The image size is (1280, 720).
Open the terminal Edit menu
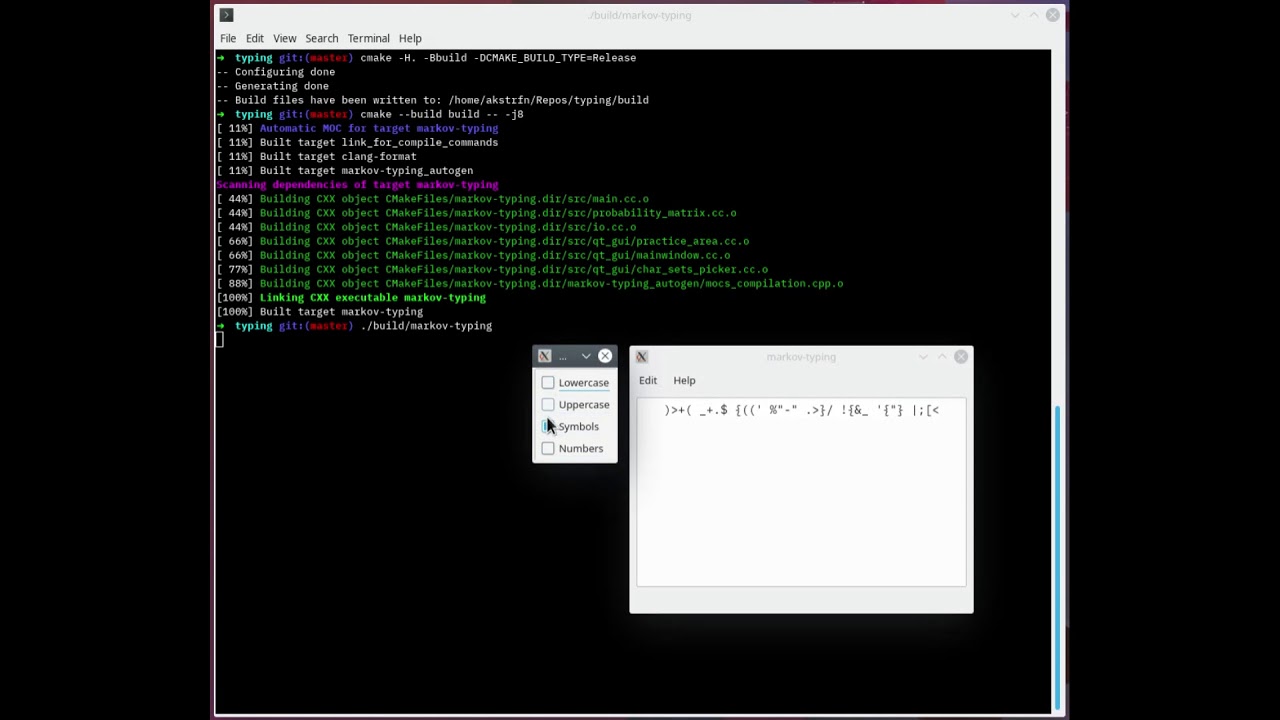[255, 38]
